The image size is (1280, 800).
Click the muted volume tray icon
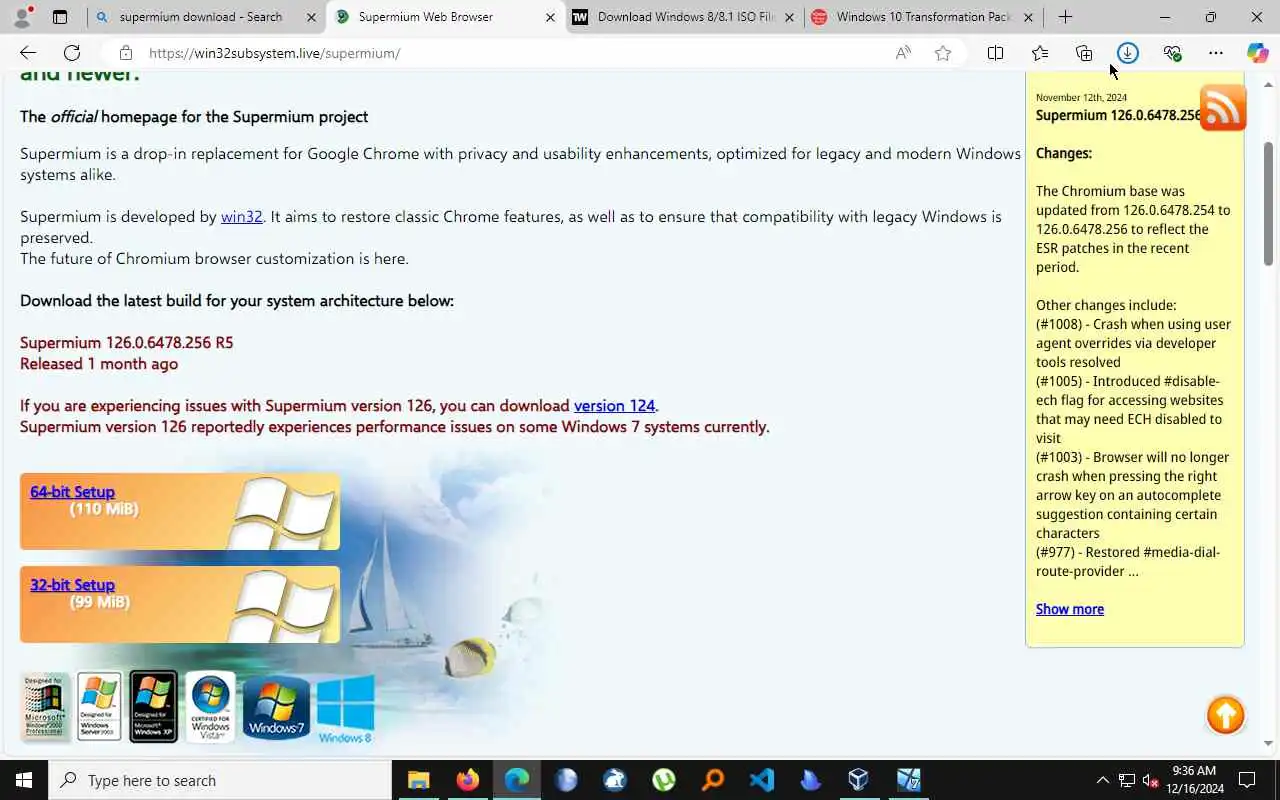point(1150,780)
